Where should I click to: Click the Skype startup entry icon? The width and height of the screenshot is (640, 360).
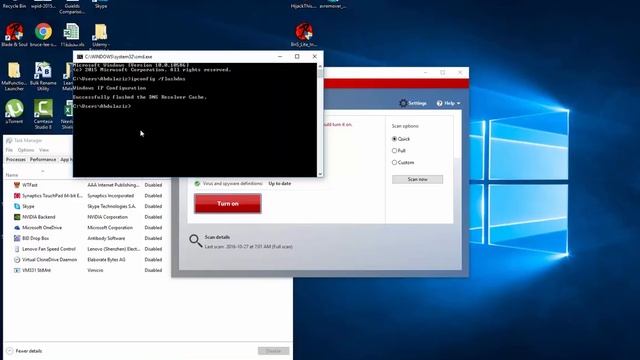17,206
